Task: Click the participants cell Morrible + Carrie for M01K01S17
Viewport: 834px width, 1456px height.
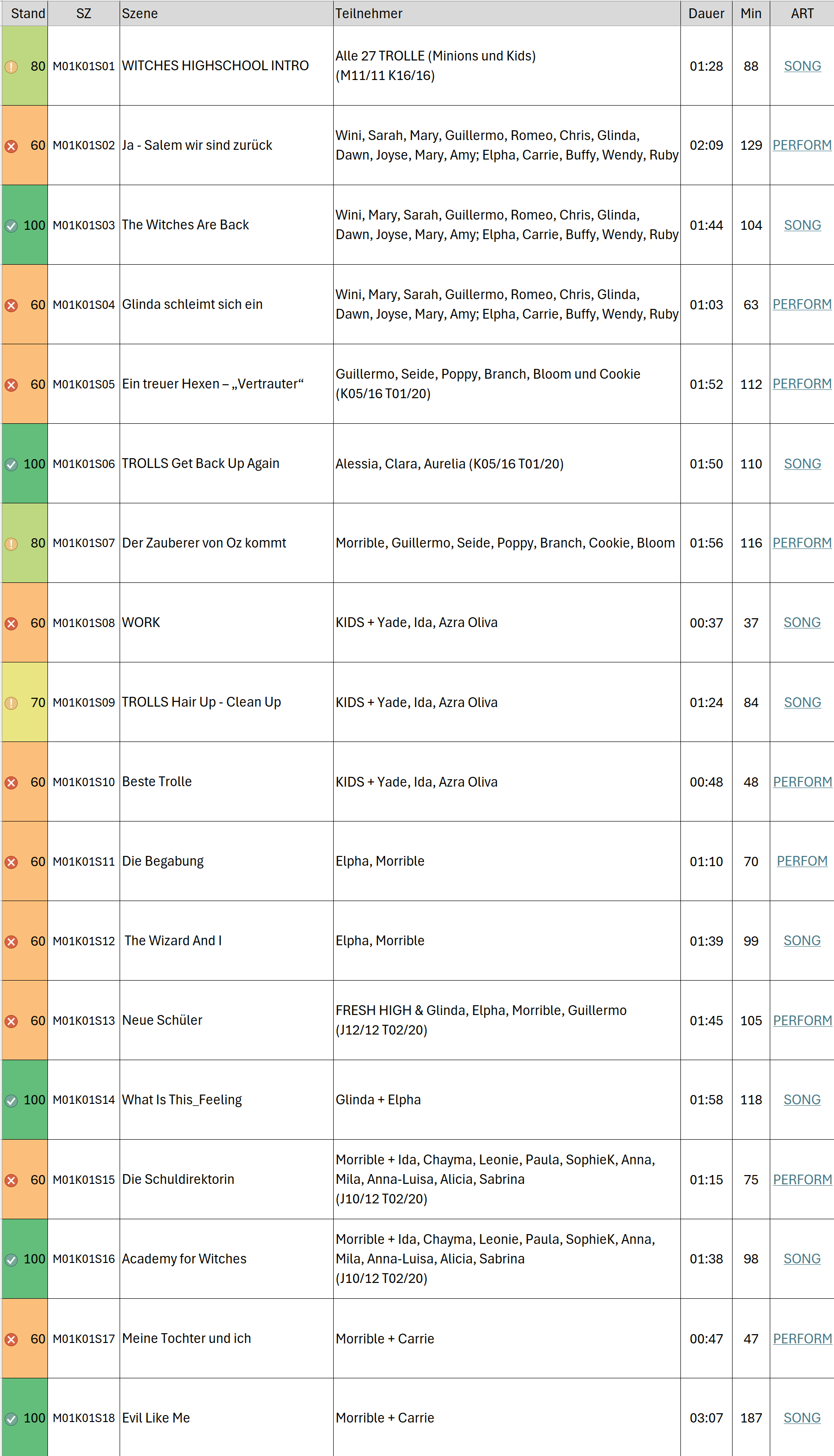Action: 506,1338
